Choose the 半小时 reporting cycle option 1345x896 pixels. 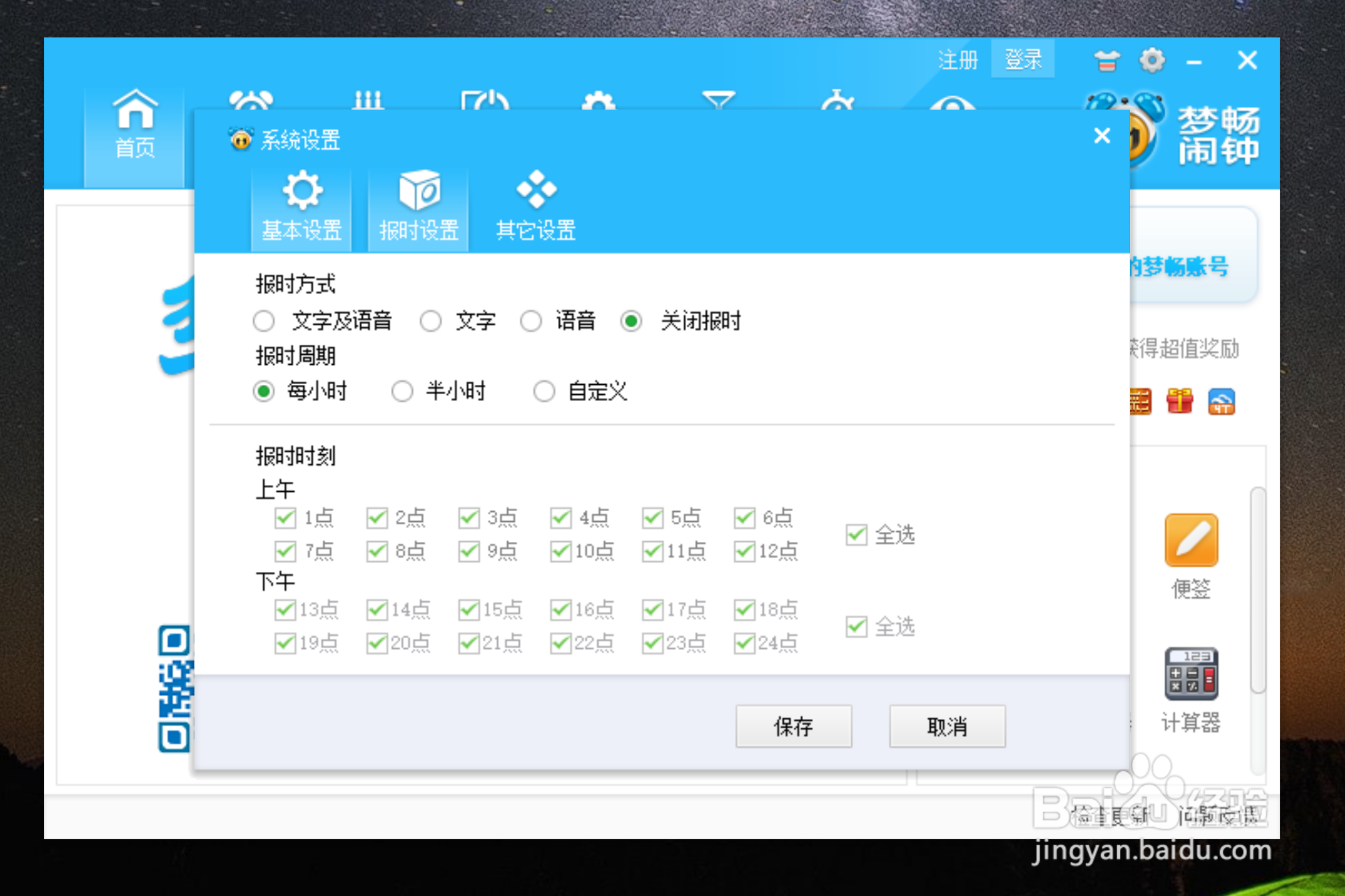point(403,392)
